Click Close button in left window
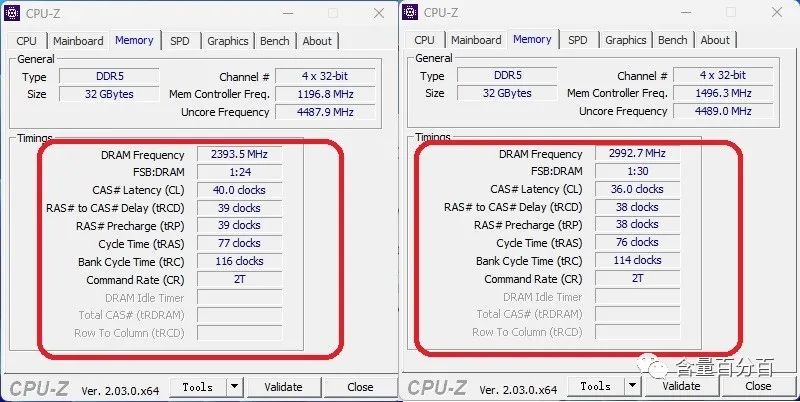Image resolution: width=800 pixels, height=402 pixels. point(360,387)
